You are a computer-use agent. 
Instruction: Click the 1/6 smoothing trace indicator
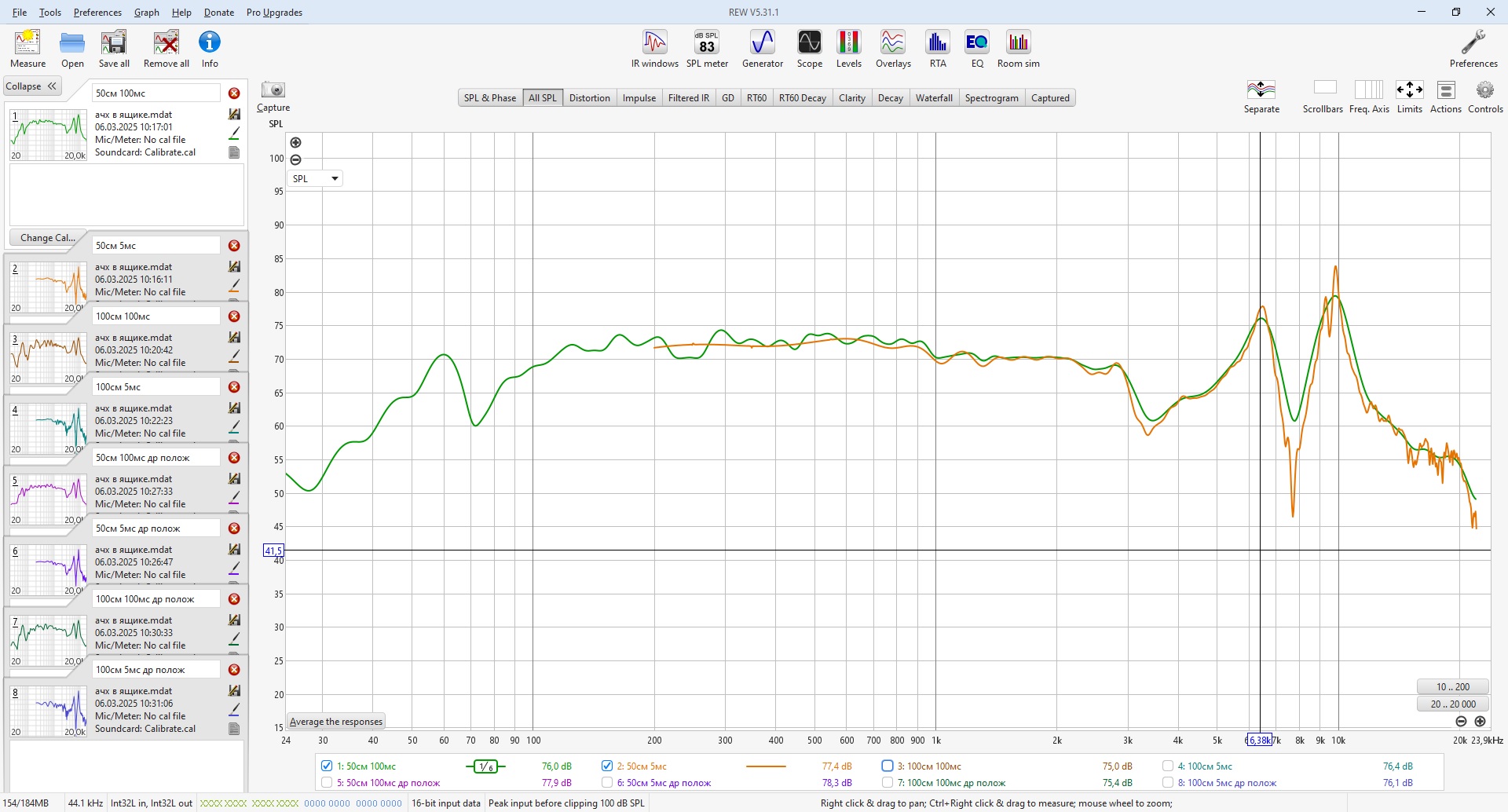[x=486, y=766]
